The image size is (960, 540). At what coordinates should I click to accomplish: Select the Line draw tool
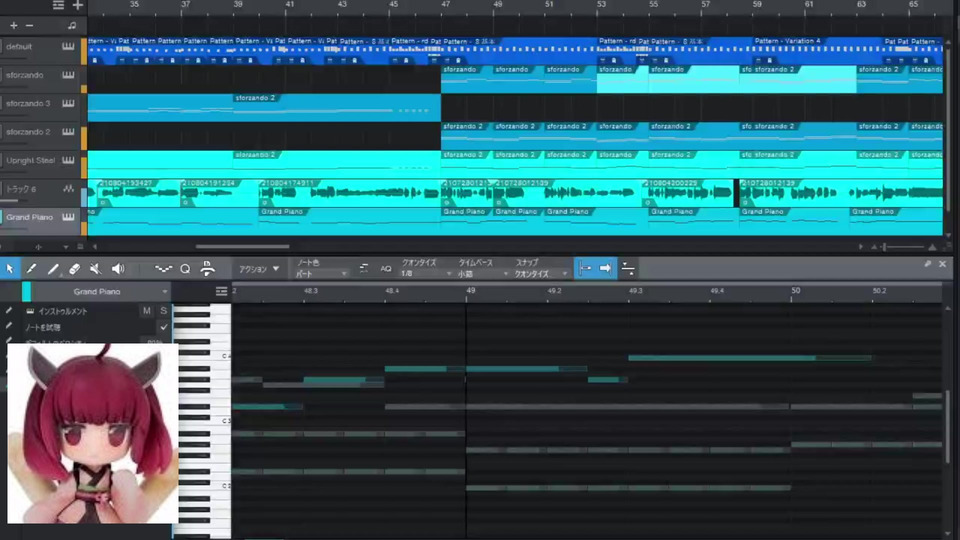[53, 268]
